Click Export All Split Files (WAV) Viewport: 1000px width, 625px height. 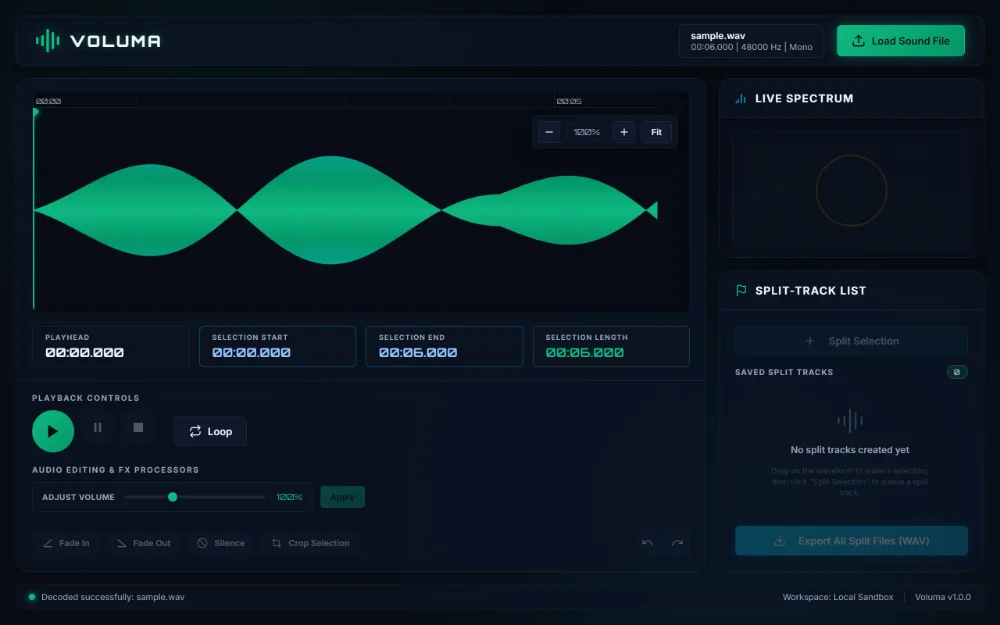(851, 541)
